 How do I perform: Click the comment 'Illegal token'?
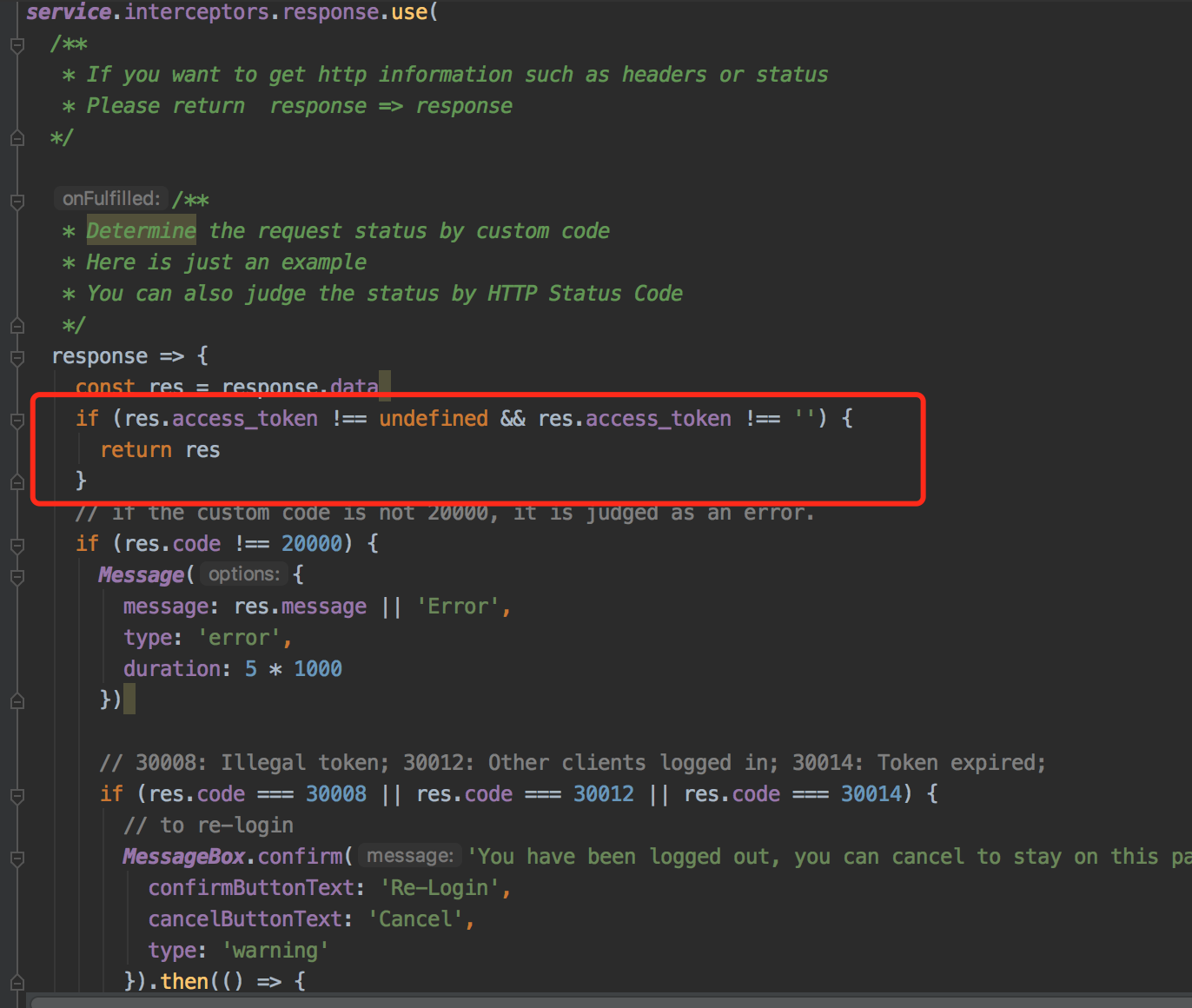click(x=305, y=763)
